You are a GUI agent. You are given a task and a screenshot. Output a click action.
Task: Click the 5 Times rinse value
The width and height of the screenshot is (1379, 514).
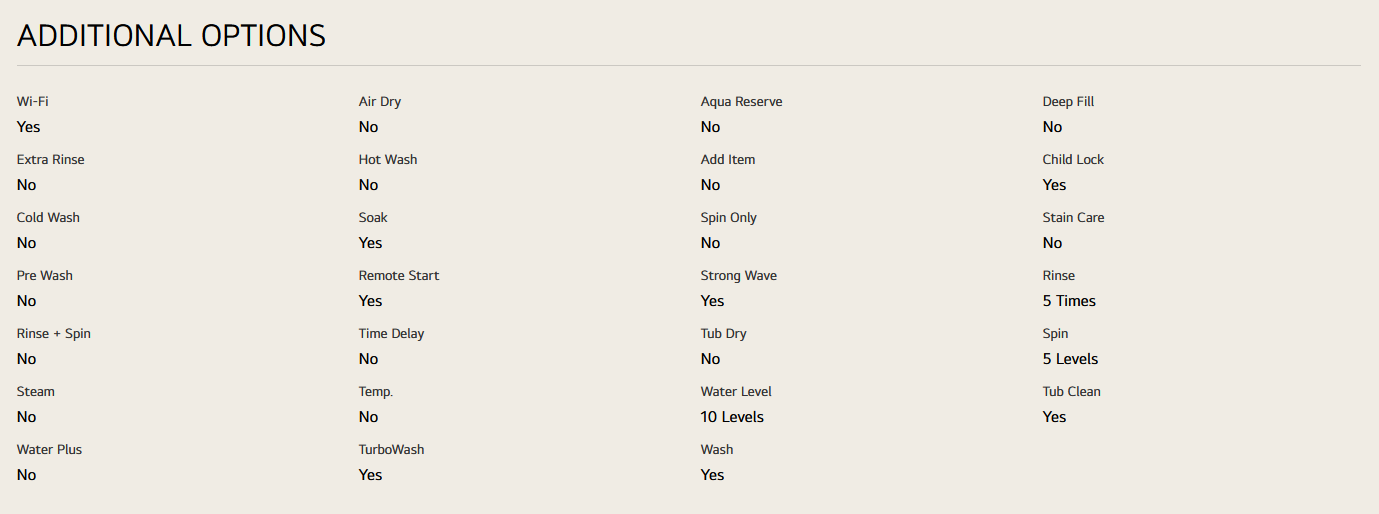point(1069,301)
